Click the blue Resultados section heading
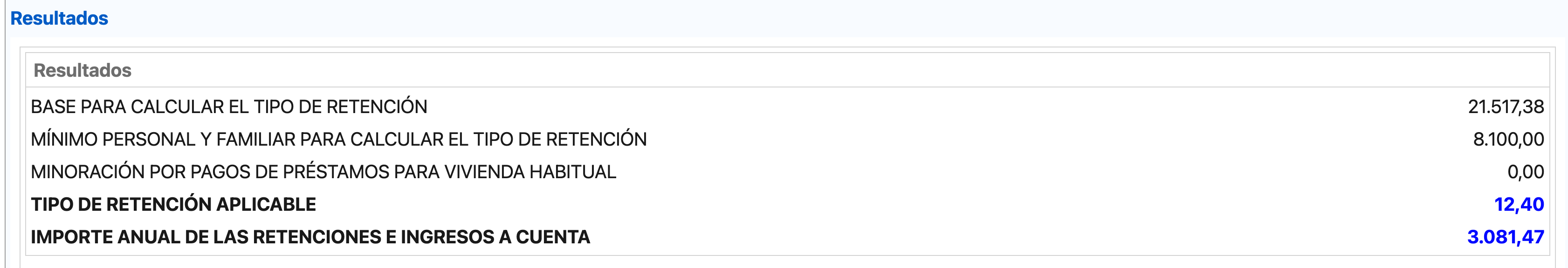 tap(59, 18)
